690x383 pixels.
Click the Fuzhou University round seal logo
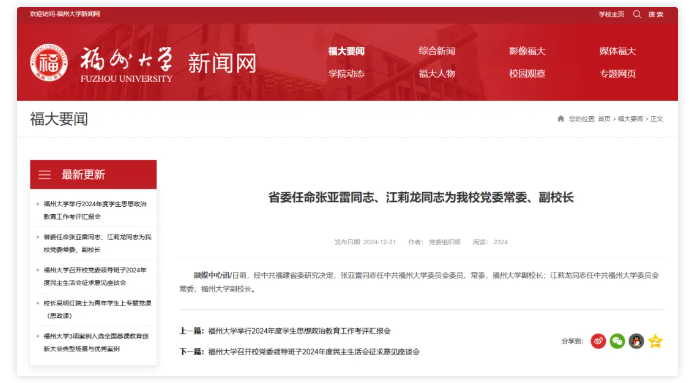pos(49,63)
